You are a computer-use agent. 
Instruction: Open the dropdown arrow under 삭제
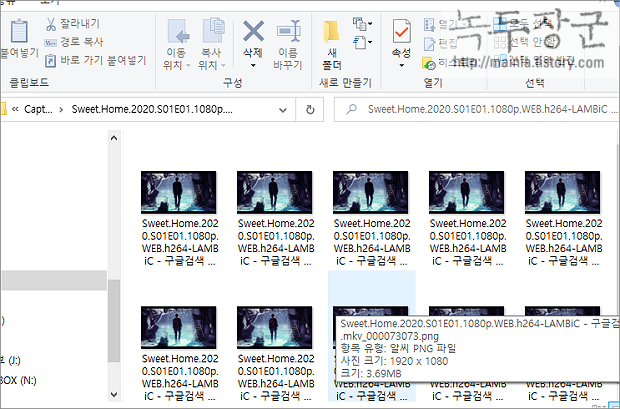(253, 66)
